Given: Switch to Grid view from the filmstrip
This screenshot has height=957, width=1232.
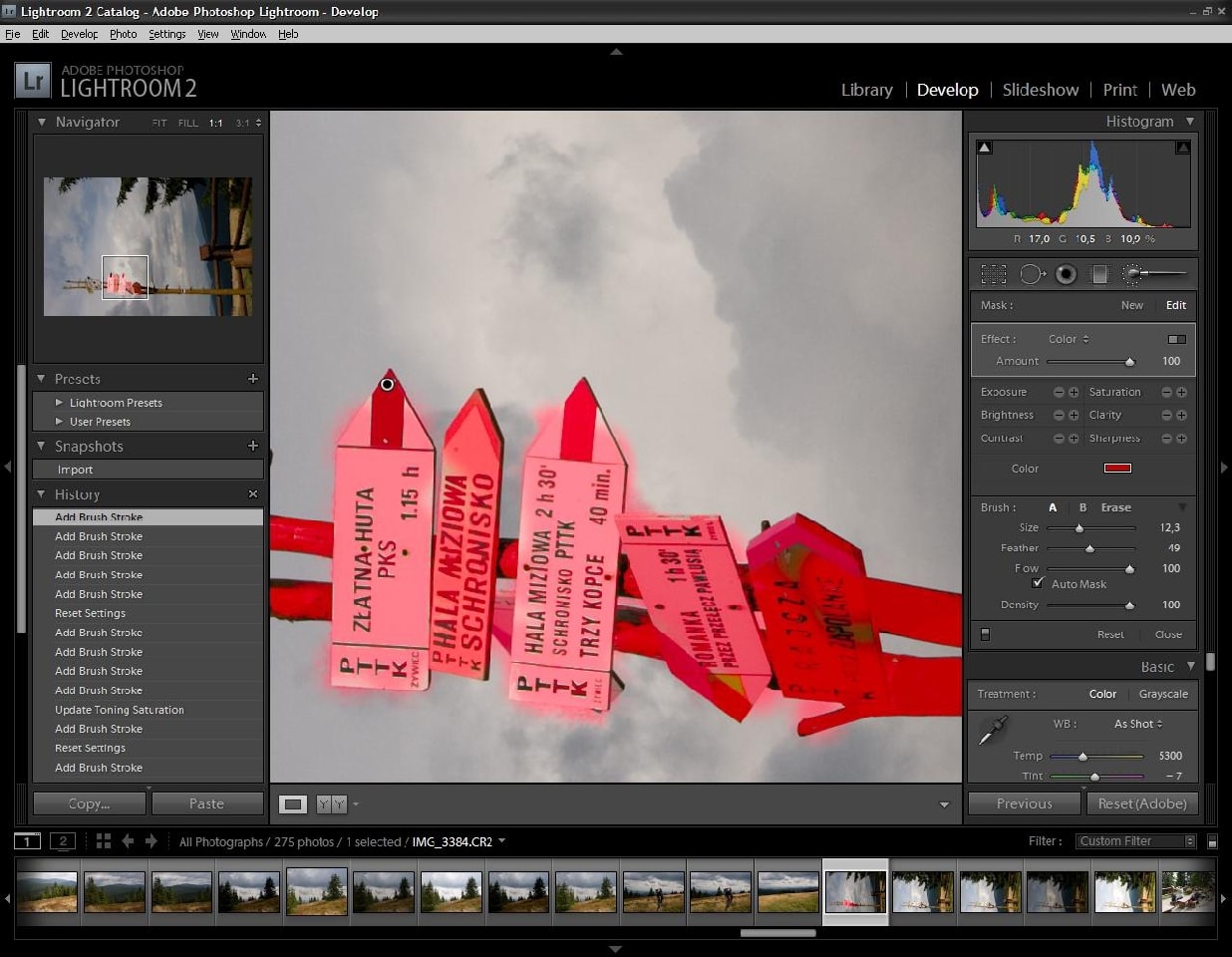Looking at the screenshot, I should point(103,841).
